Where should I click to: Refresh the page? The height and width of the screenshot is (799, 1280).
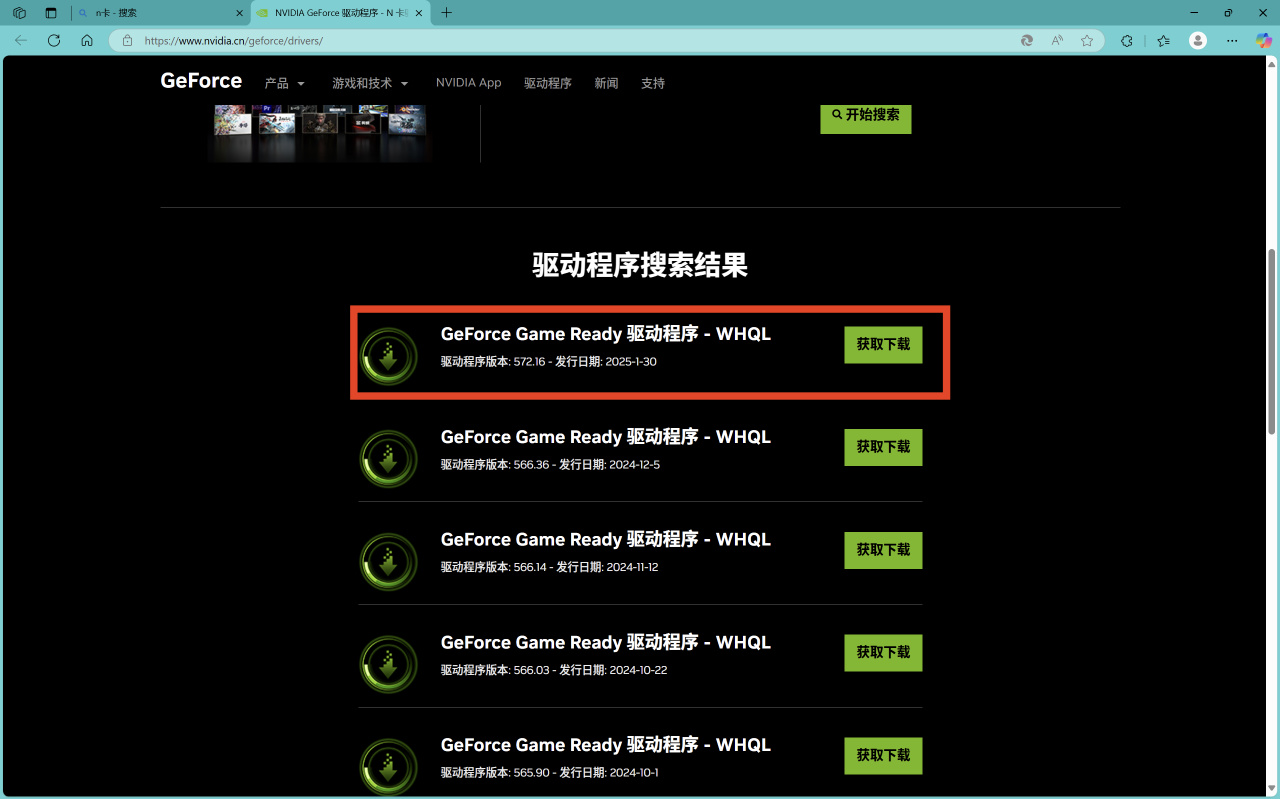pos(54,41)
